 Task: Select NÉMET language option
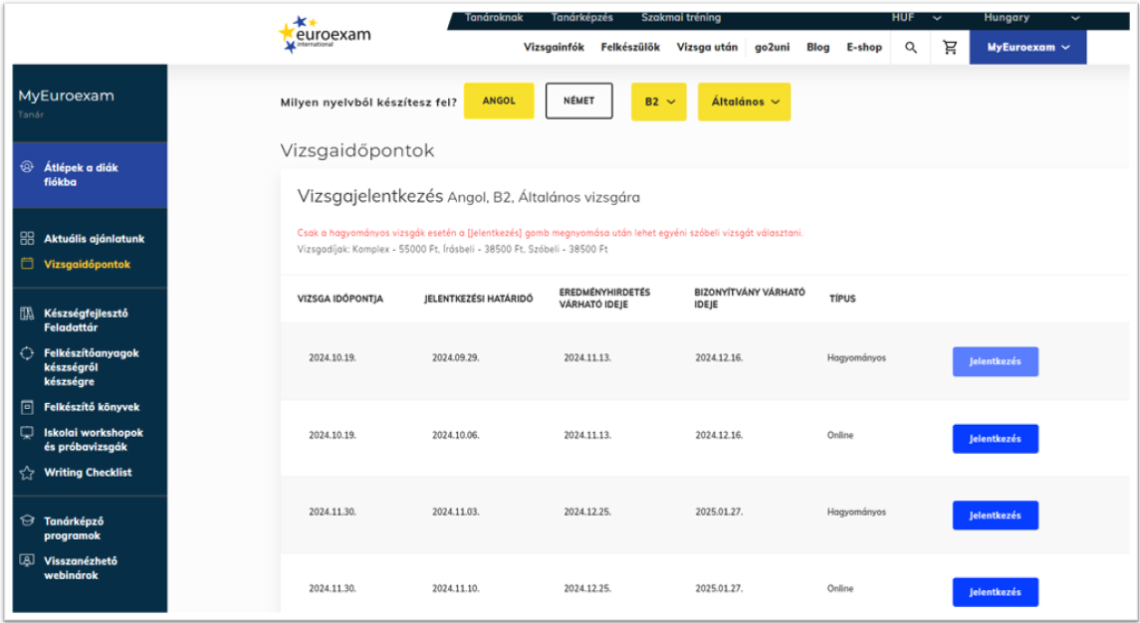(x=579, y=101)
